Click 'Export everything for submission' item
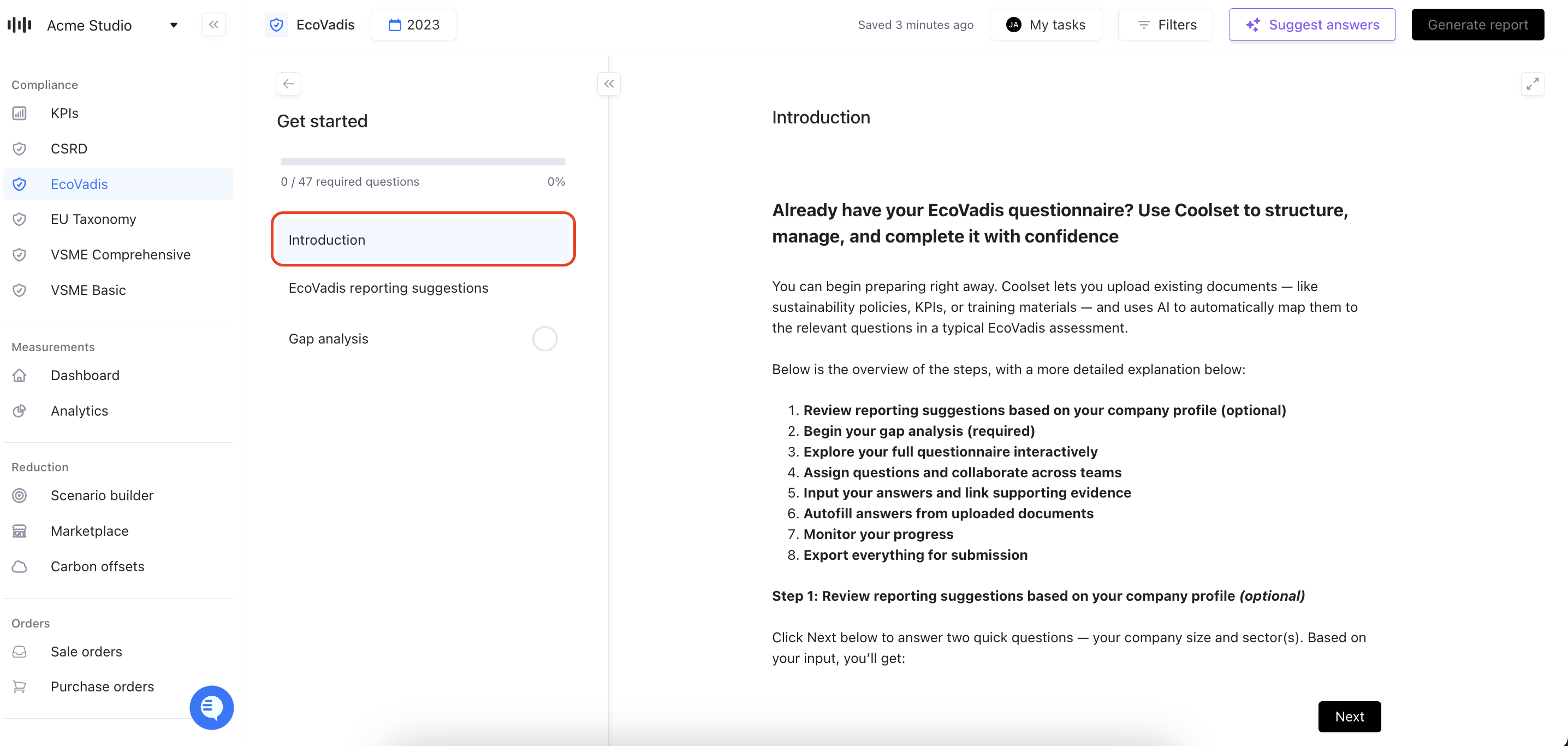Screen dimensions: 1568x746 pyautogui.click(x=916, y=555)
